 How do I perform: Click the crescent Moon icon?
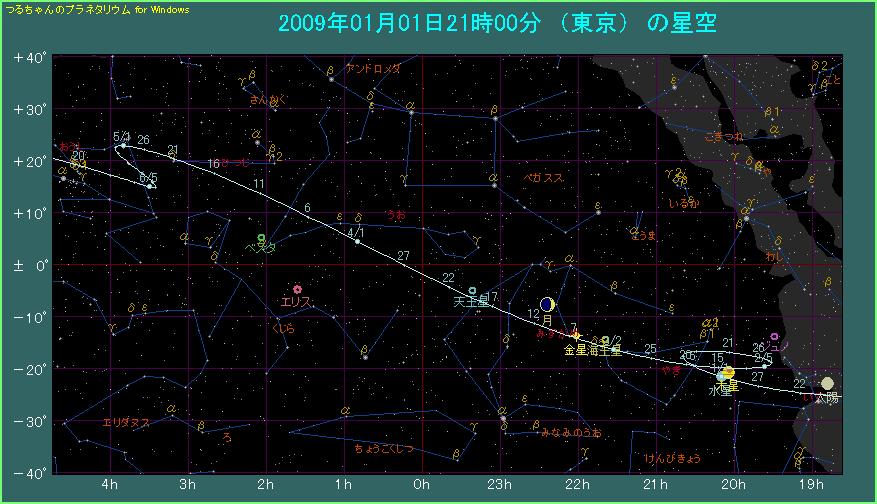point(547,304)
